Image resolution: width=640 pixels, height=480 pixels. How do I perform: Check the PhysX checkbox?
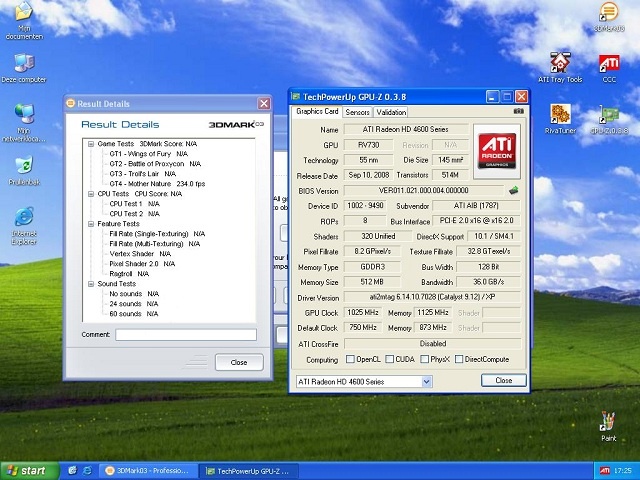[x=423, y=359]
